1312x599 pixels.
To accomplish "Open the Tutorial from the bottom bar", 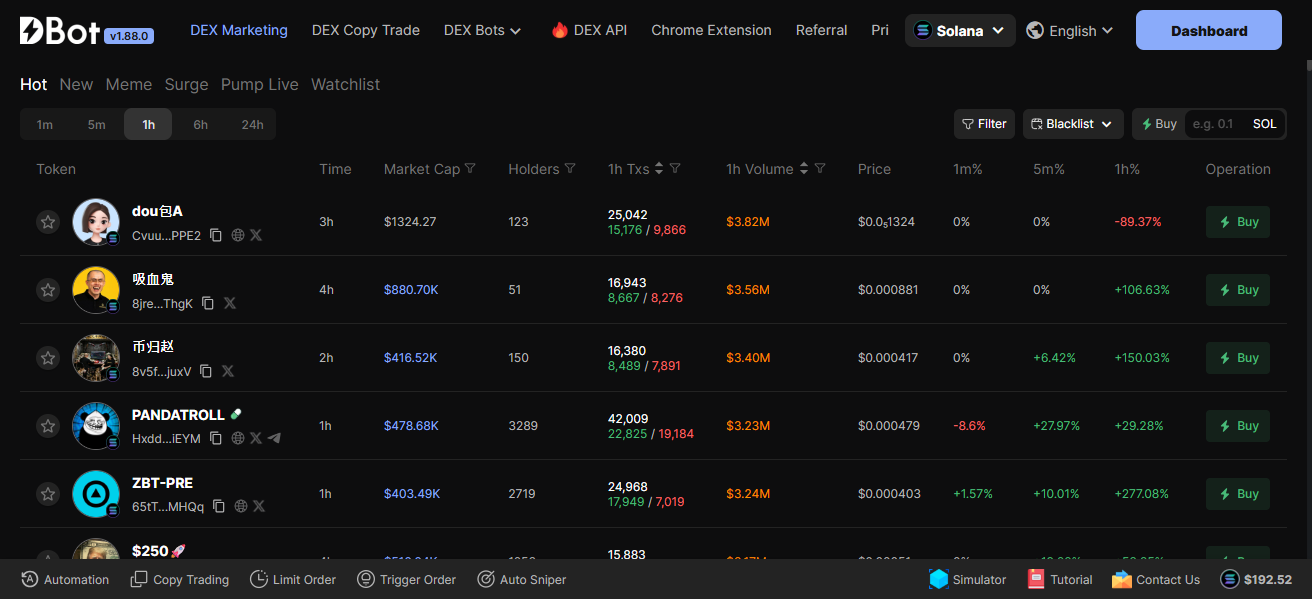I will 1059,579.
